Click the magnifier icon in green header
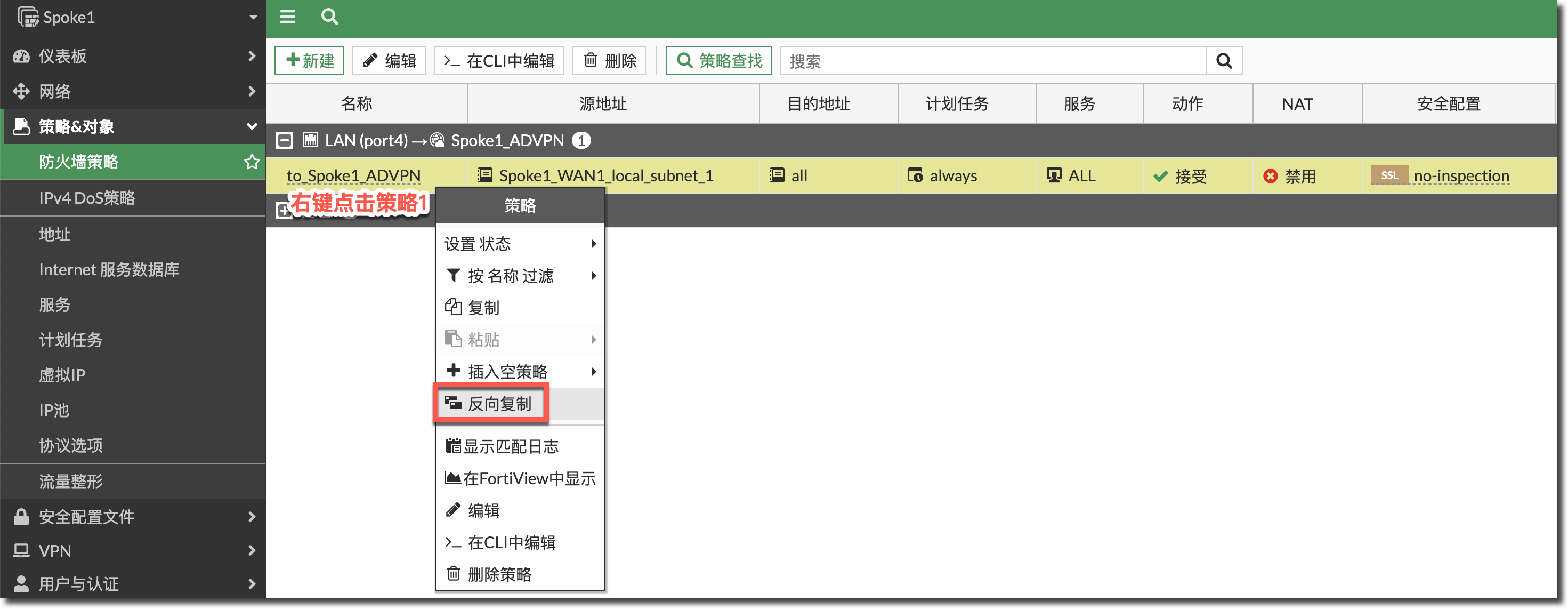The image size is (1568, 609). click(x=329, y=17)
